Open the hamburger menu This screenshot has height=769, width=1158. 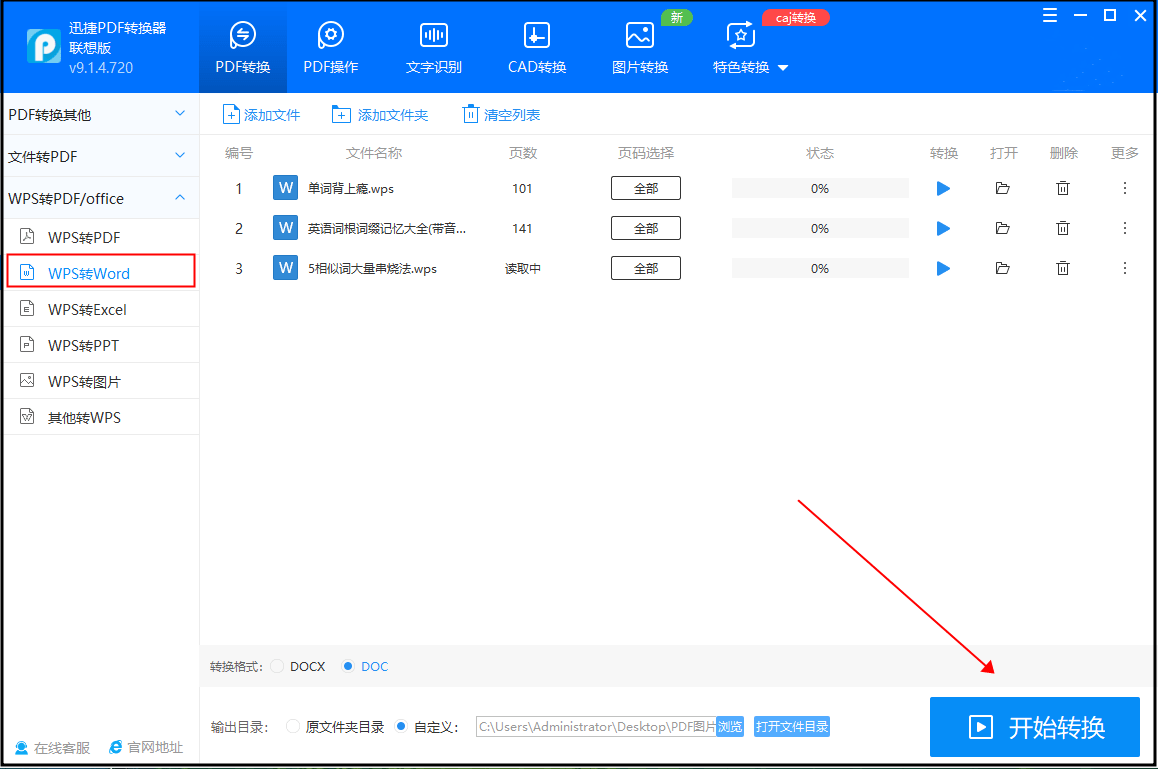coord(1049,15)
